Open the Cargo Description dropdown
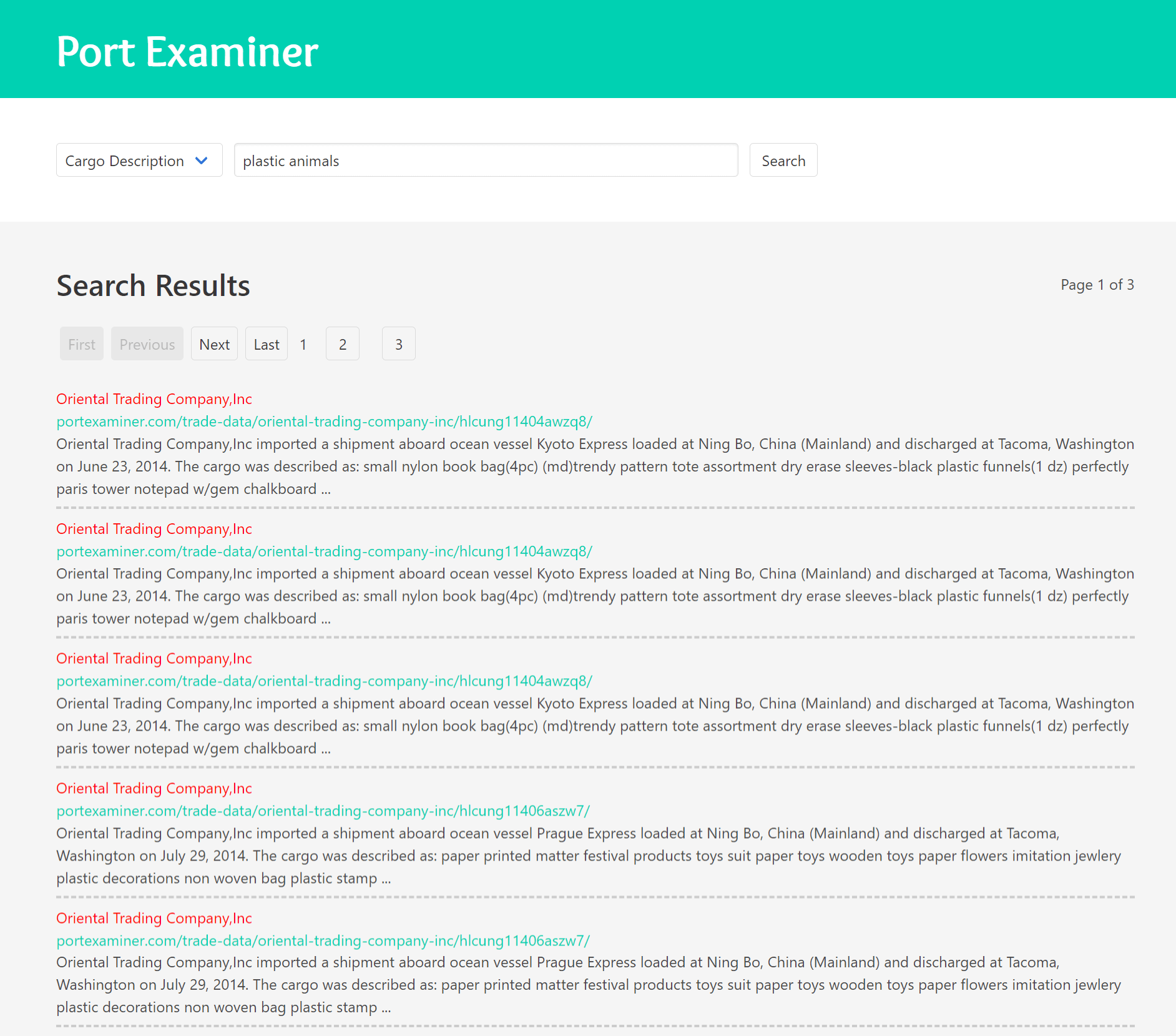Screen dimensions: 1176x1036 pos(139,160)
